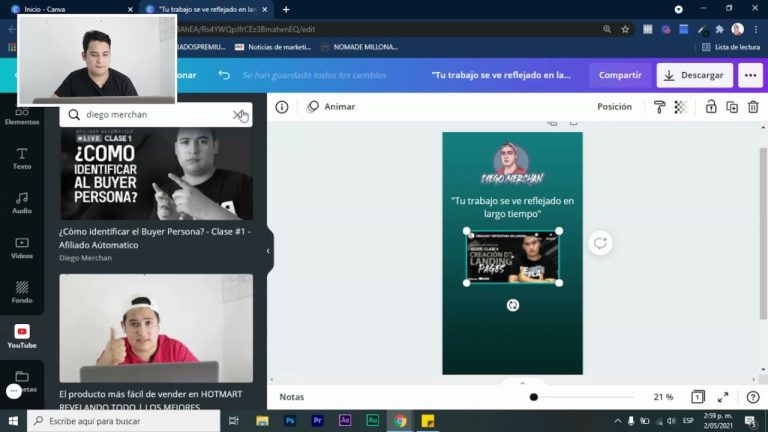Viewport: 768px width, 432px height.
Task: Open Premiere Pro from the taskbar
Action: 317,421
